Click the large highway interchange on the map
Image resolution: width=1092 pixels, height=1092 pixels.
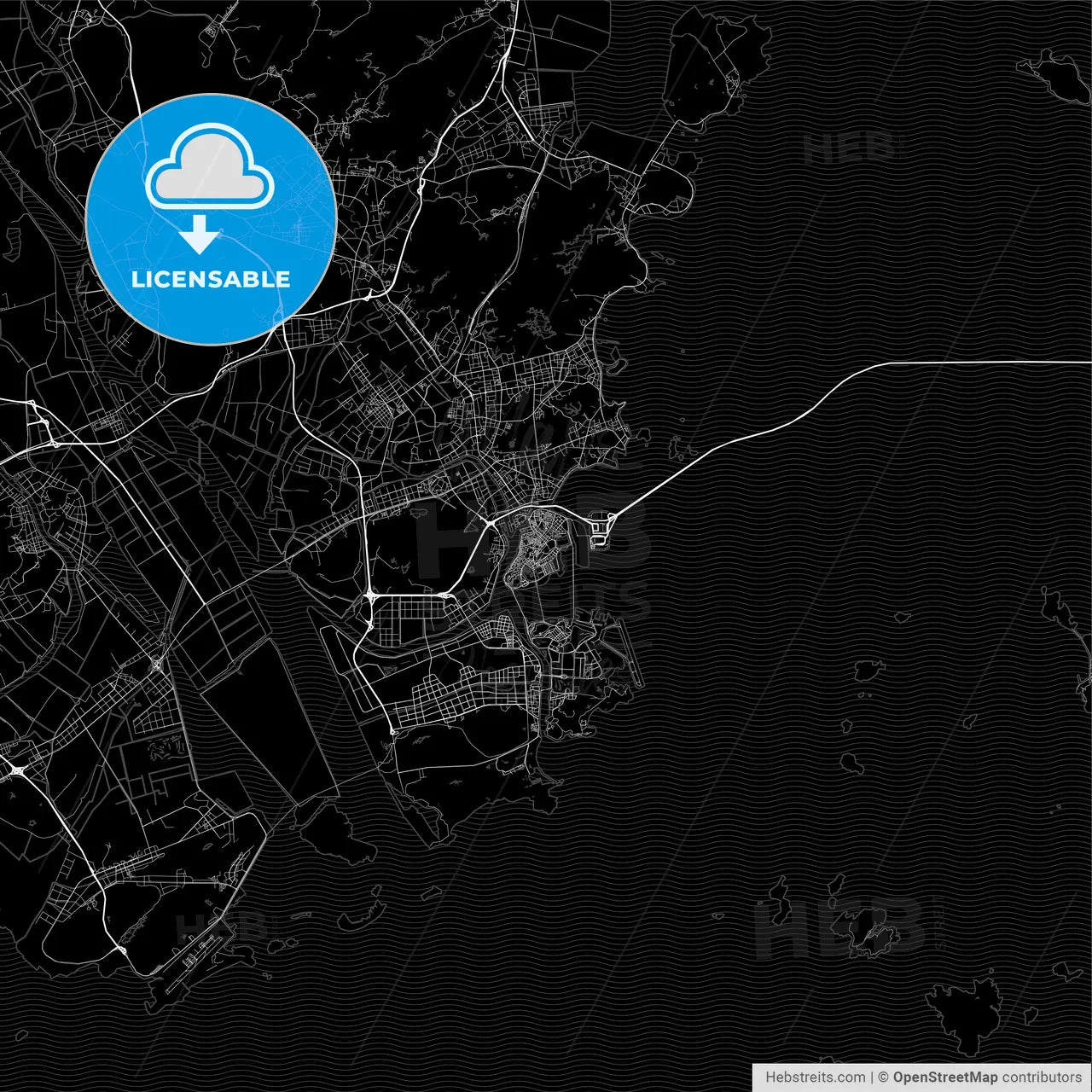tap(371, 597)
